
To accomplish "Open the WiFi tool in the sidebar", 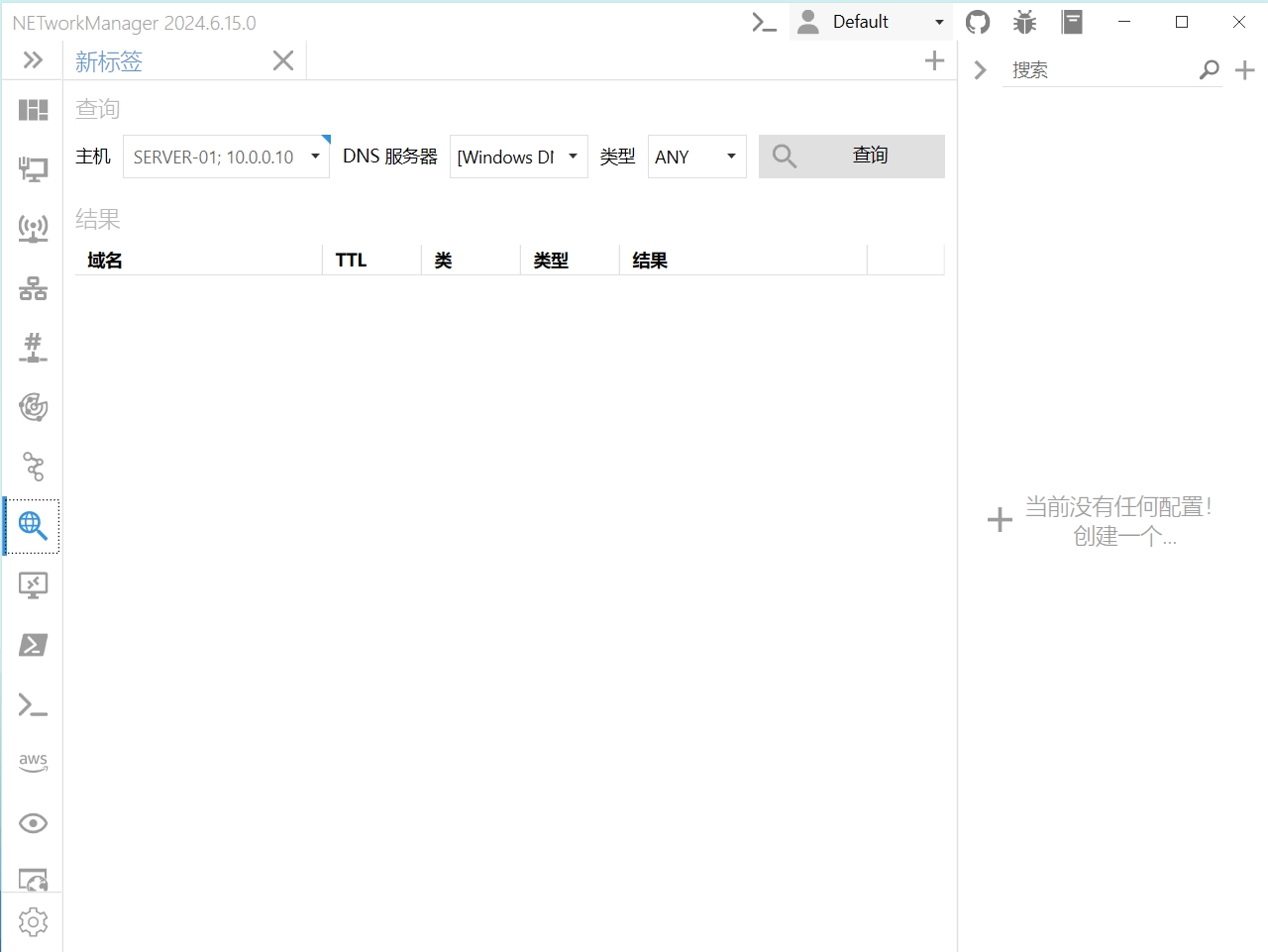I will click(x=33, y=229).
